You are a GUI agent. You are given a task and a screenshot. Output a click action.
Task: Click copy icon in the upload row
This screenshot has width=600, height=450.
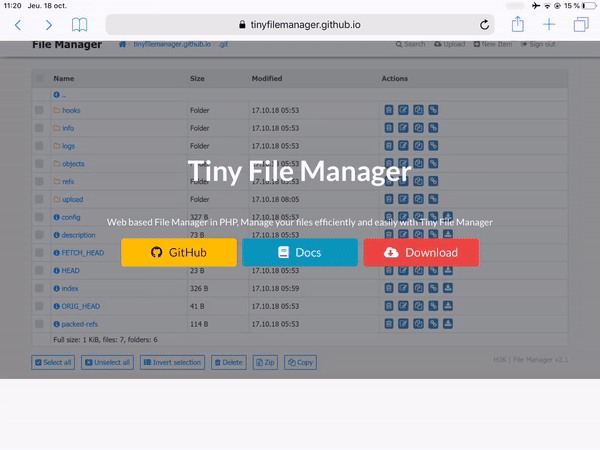(418, 199)
